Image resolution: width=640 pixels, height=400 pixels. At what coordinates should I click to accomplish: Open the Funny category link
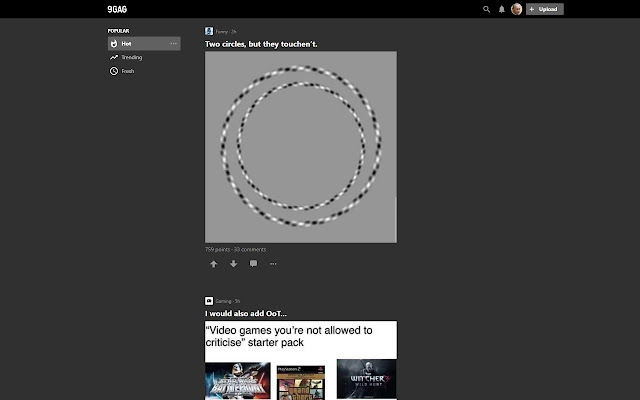tap(222, 31)
